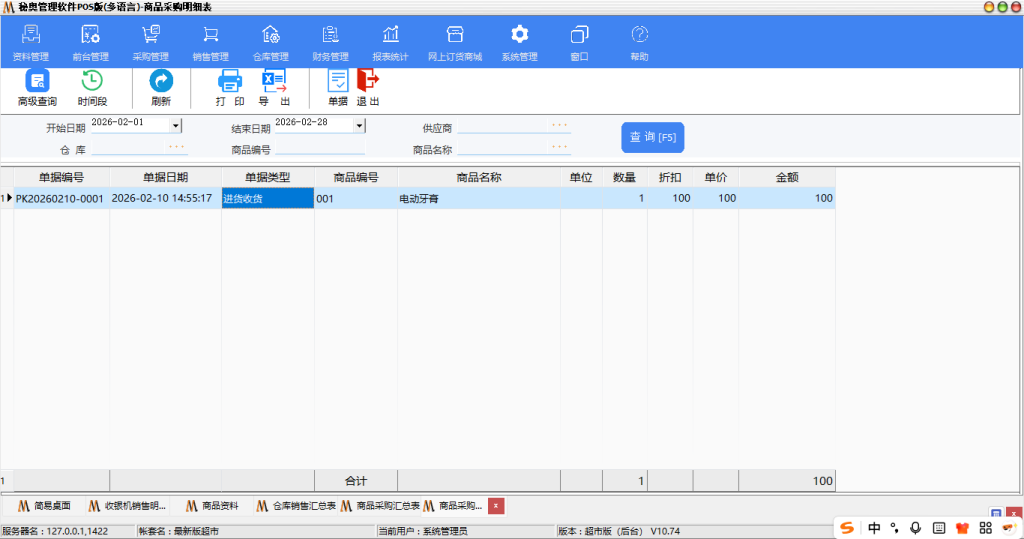Open the 供应商 supplier lookup ellipsis
Screen dimensions: 1024x539
560,126
